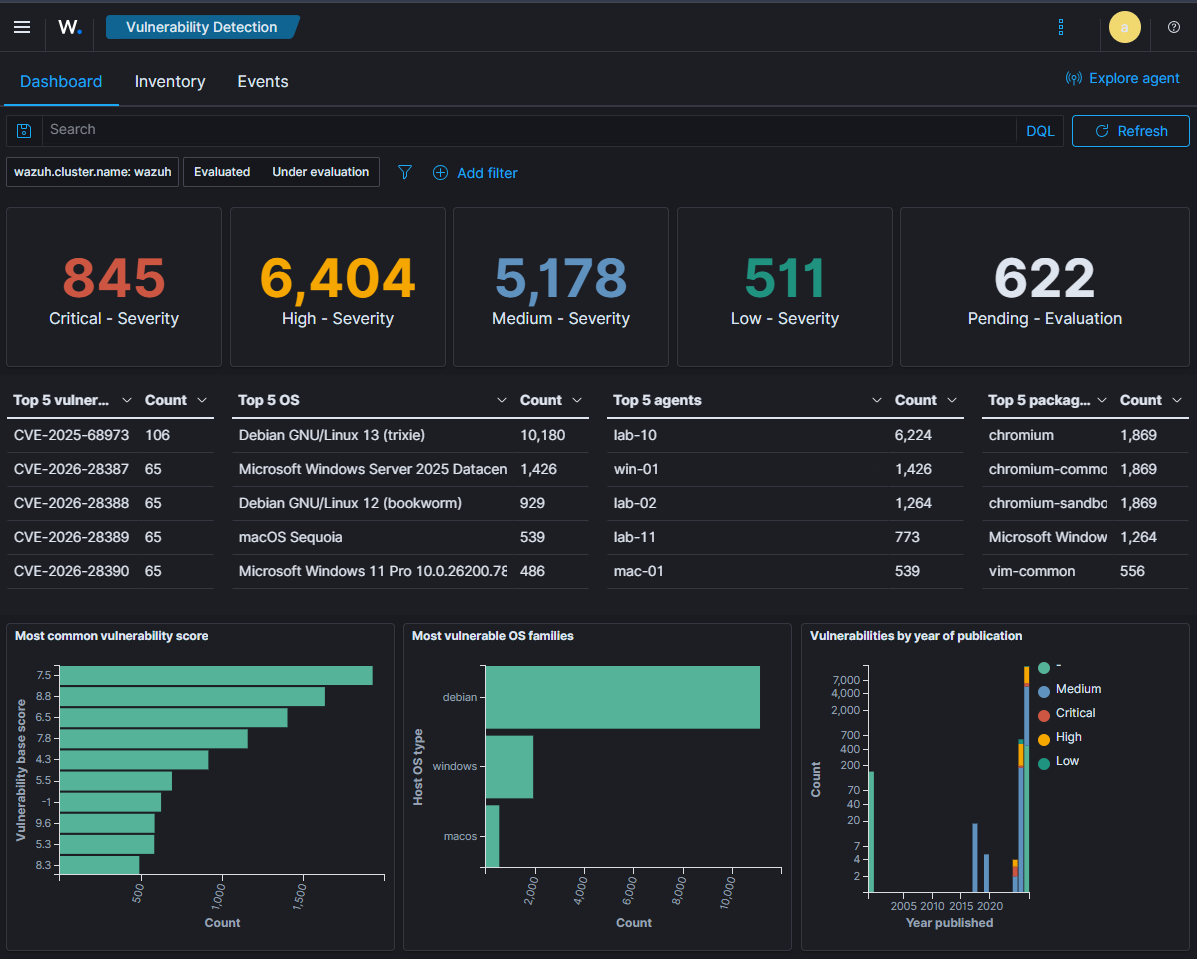Image resolution: width=1197 pixels, height=959 pixels.
Task: Click the 7.5 score bar
Action: coord(216,676)
